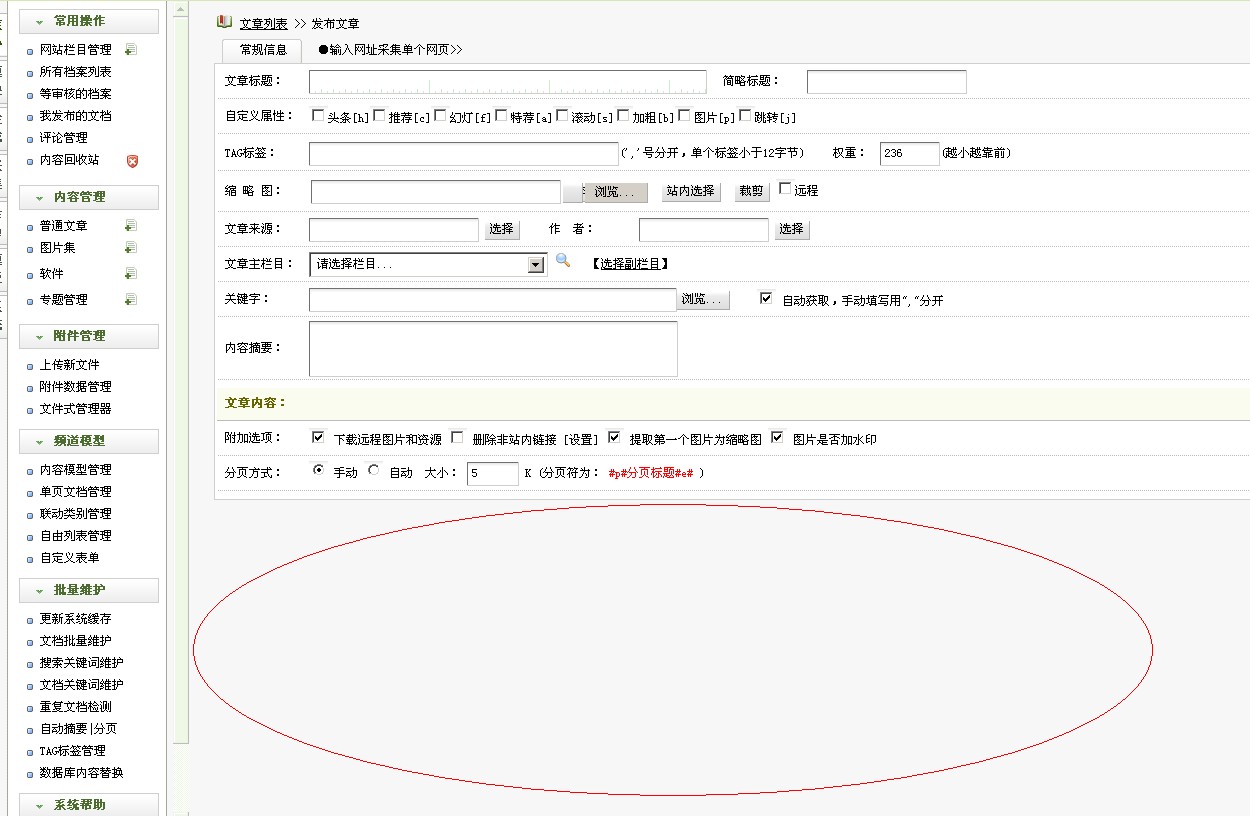Open TAG标签管理 menu item
Viewport: 1250px width, 816px height.
[73, 751]
